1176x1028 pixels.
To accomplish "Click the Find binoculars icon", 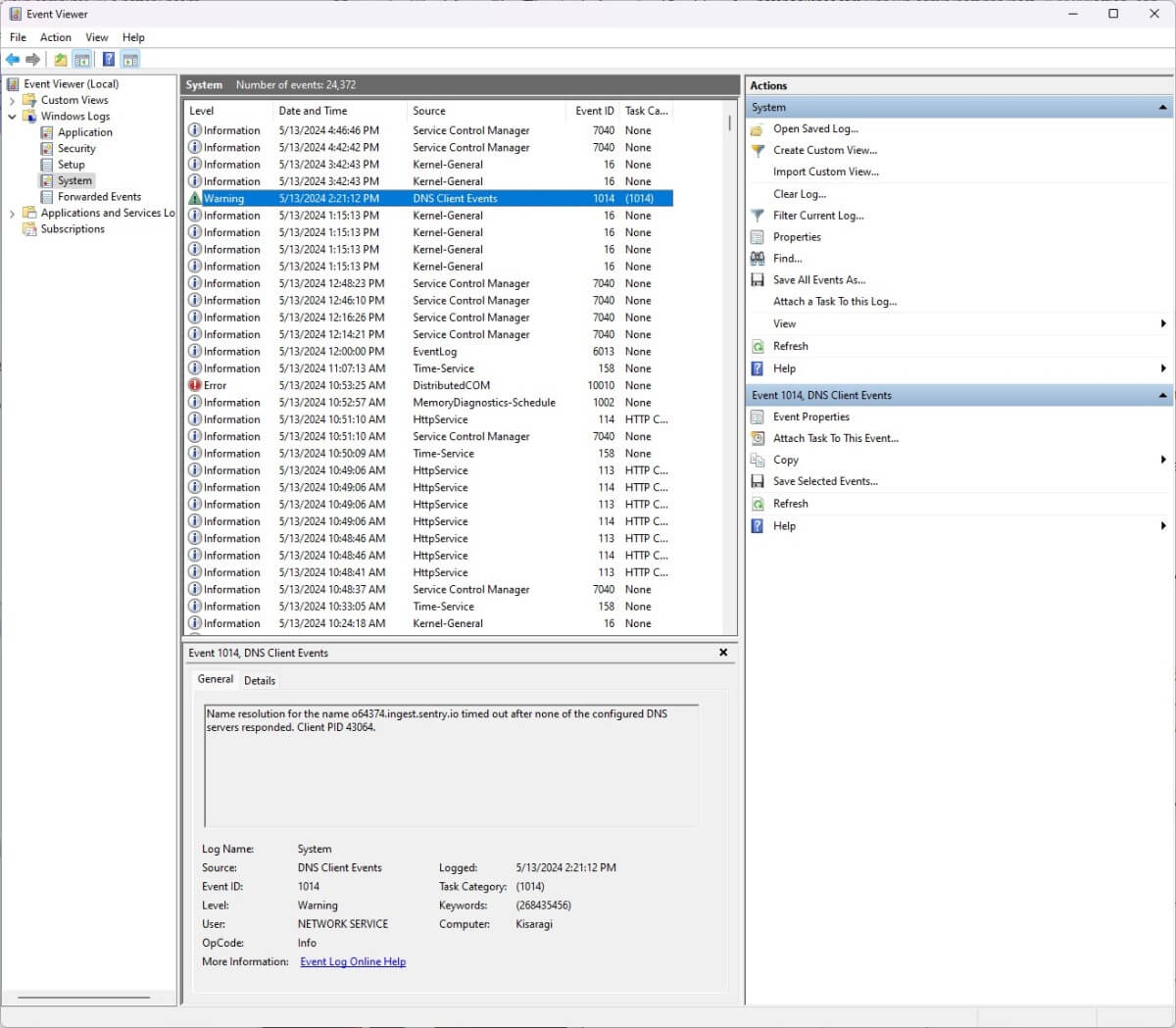I will pyautogui.click(x=758, y=259).
